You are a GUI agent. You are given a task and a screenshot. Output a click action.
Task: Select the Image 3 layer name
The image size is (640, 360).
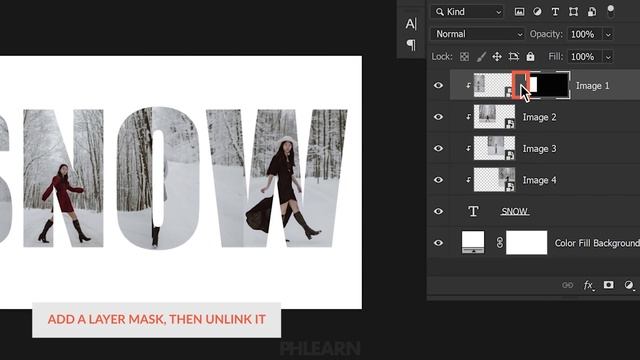[x=539, y=149]
